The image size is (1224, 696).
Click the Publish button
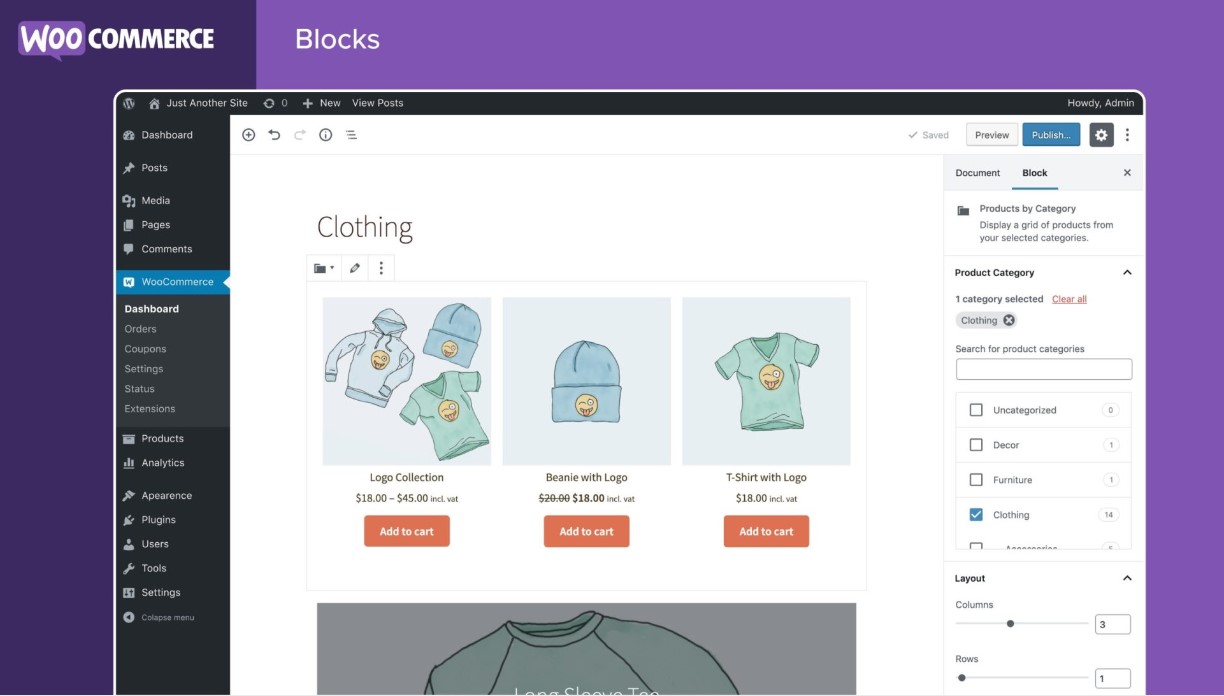(x=1051, y=135)
